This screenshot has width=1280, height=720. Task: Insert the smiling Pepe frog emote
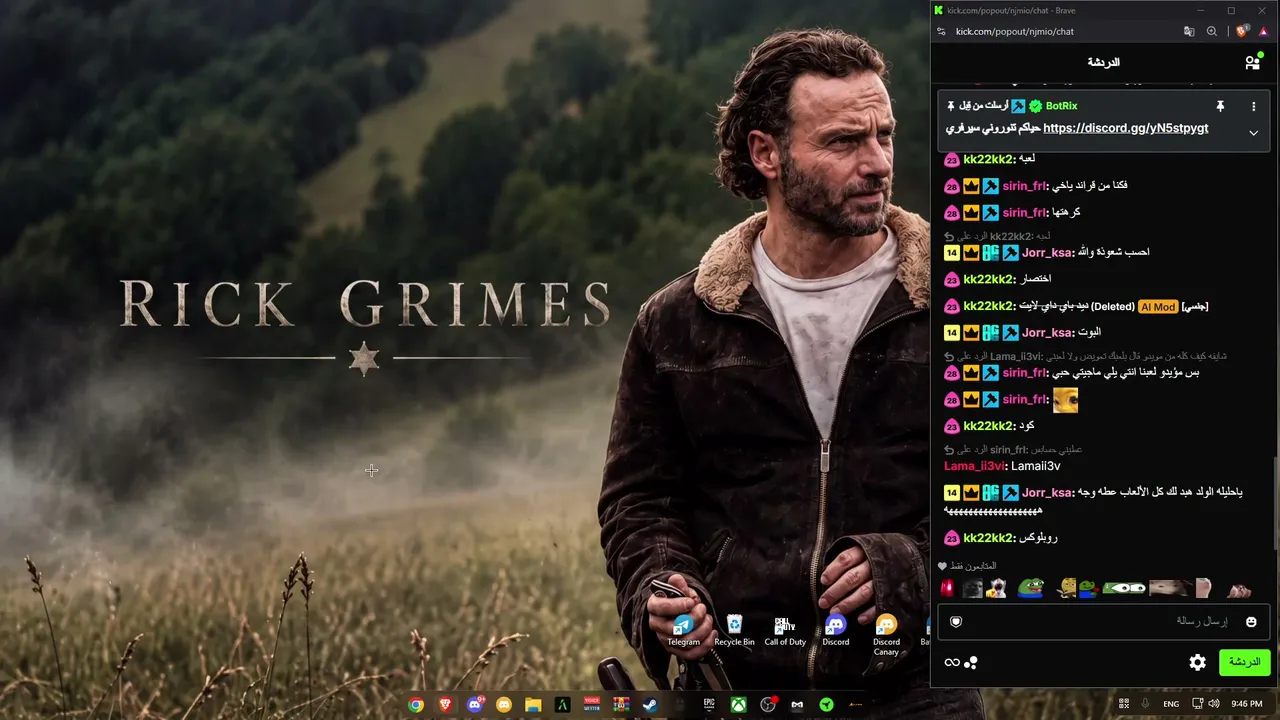pyautogui.click(x=1030, y=588)
